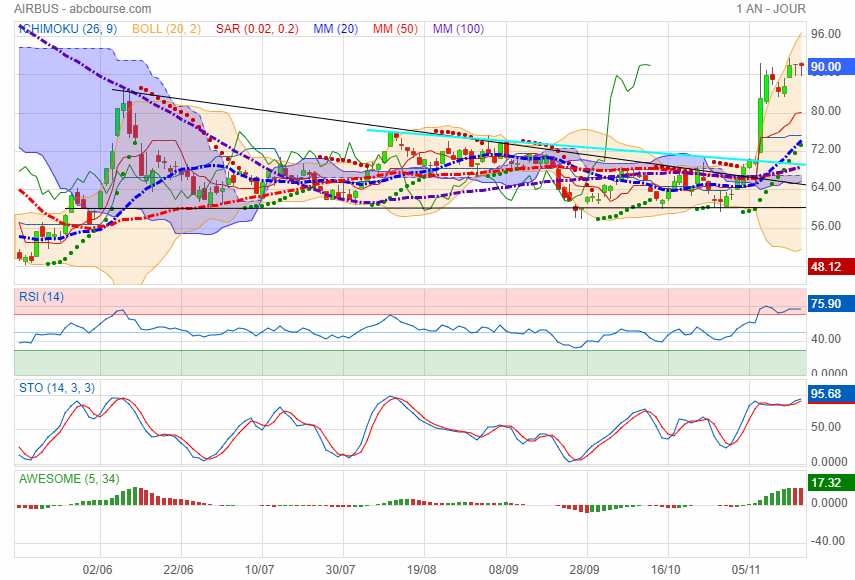Click the 56.00 price axis label
This screenshot has height=580, width=855.
tap(826, 226)
